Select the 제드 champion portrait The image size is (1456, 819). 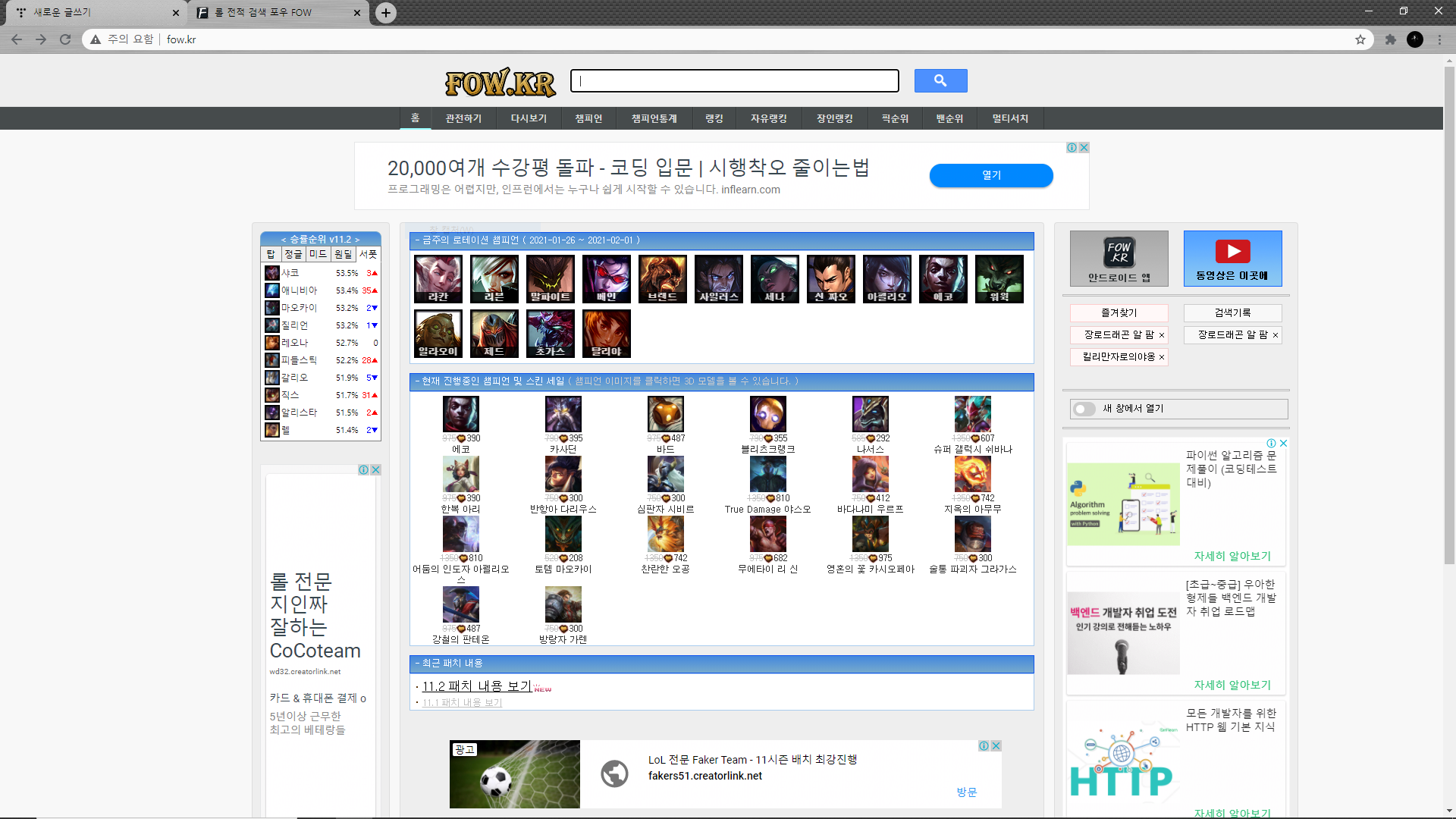494,333
